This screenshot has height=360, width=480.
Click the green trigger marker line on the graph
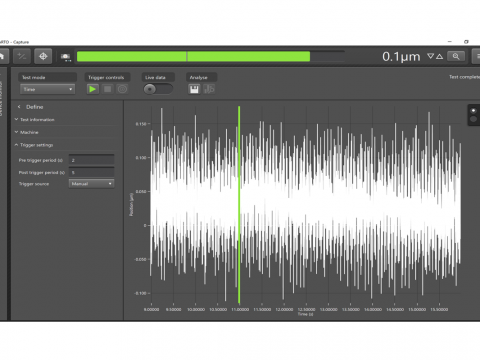pos(239,204)
